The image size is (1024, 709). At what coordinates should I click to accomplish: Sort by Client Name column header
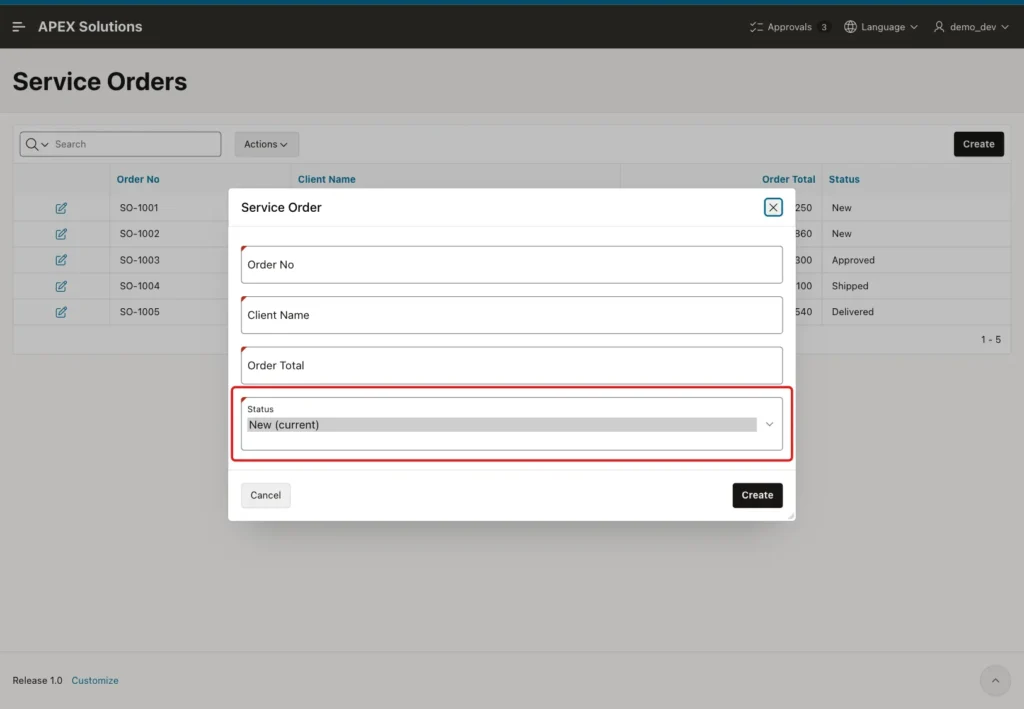(327, 179)
